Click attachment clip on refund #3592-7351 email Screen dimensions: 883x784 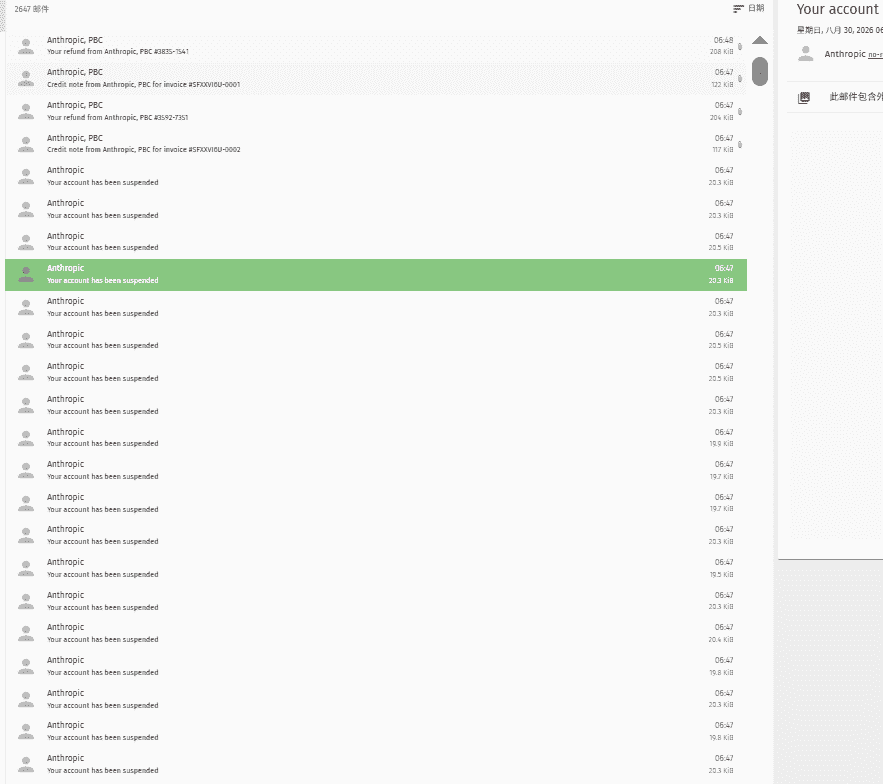tap(740, 112)
